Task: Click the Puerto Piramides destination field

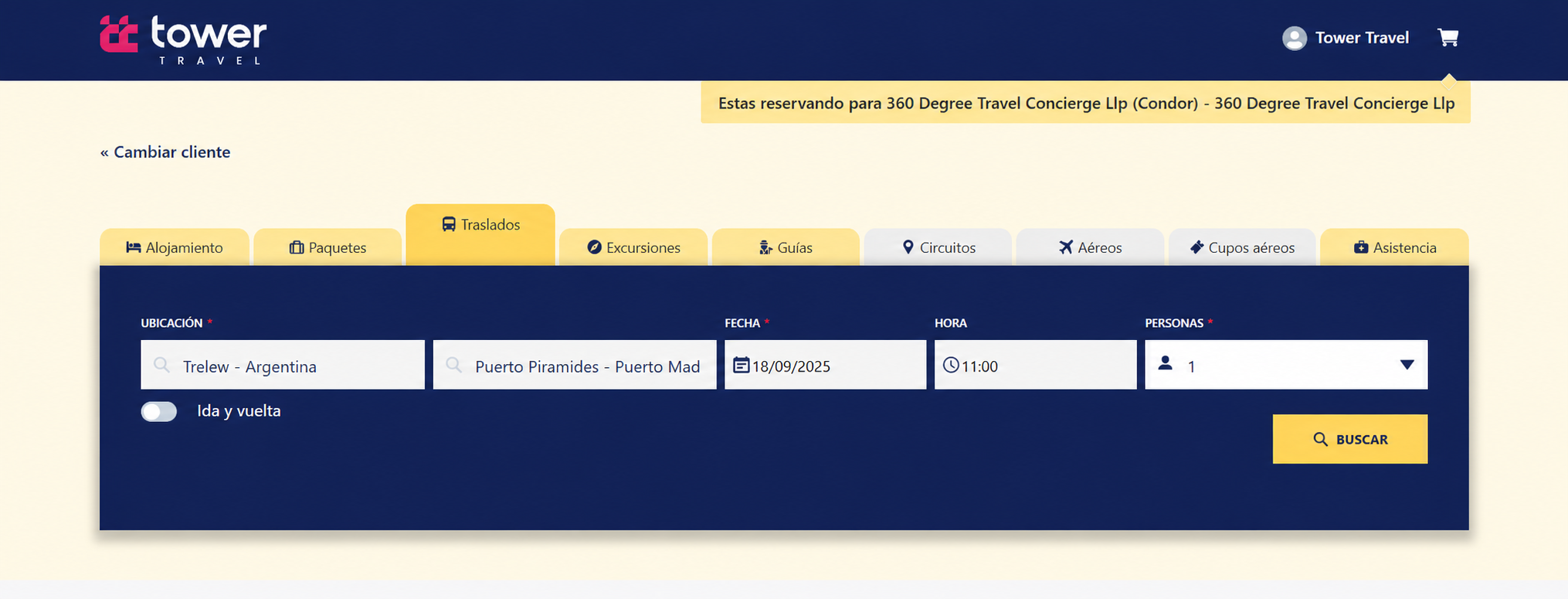Action: coord(575,365)
